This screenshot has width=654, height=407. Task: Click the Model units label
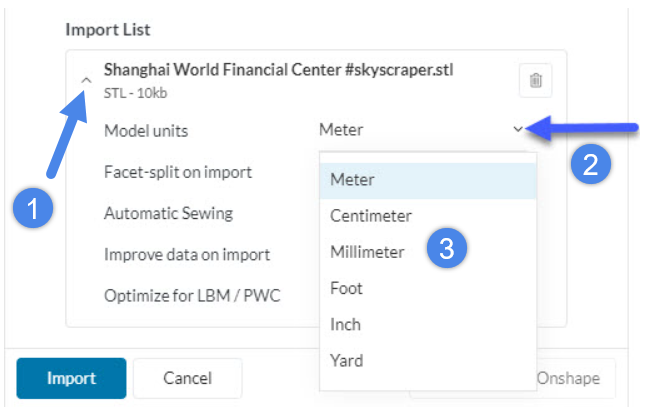tap(145, 129)
